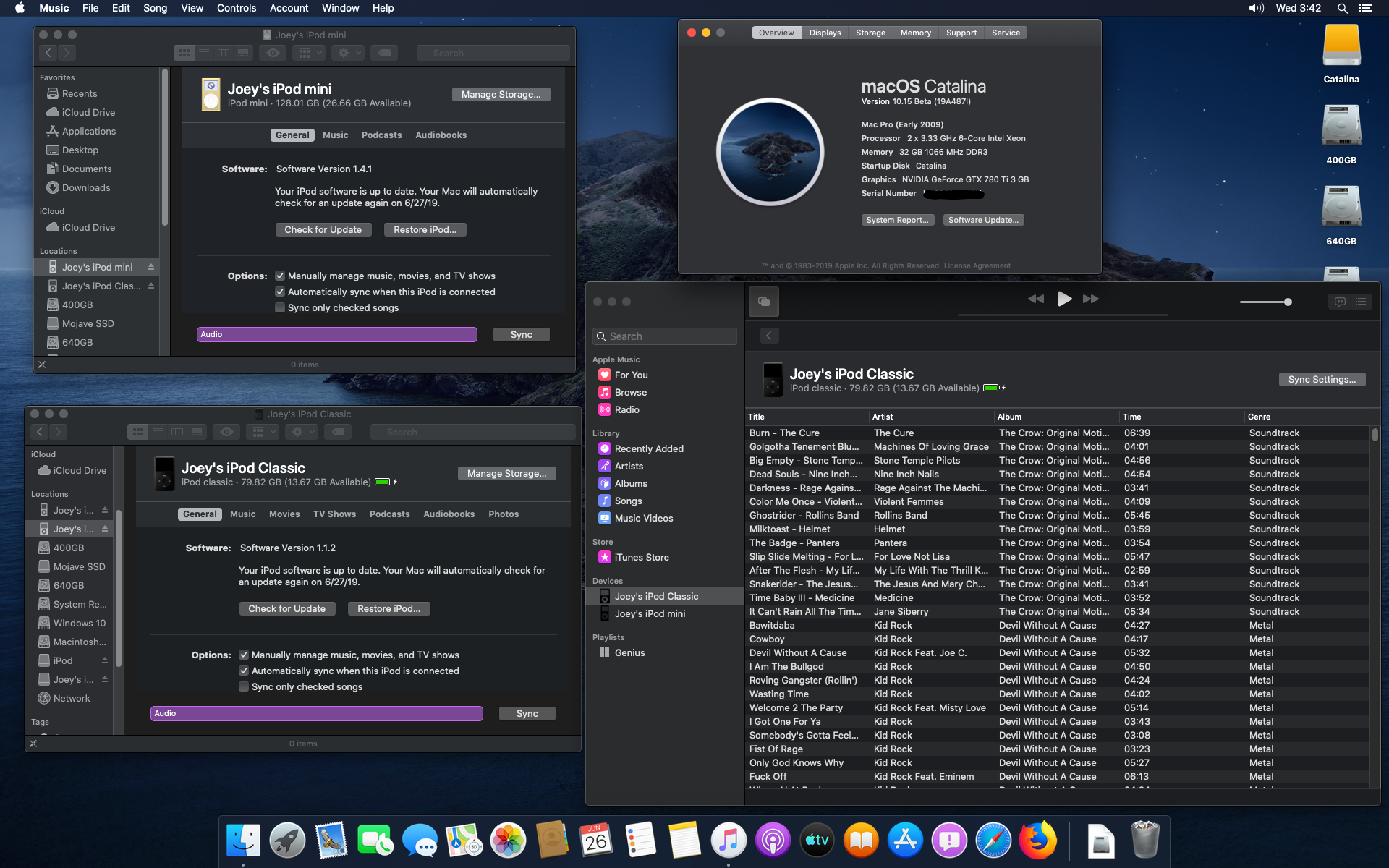
Task: Switch to Displays tab in About This Mac
Action: point(825,33)
